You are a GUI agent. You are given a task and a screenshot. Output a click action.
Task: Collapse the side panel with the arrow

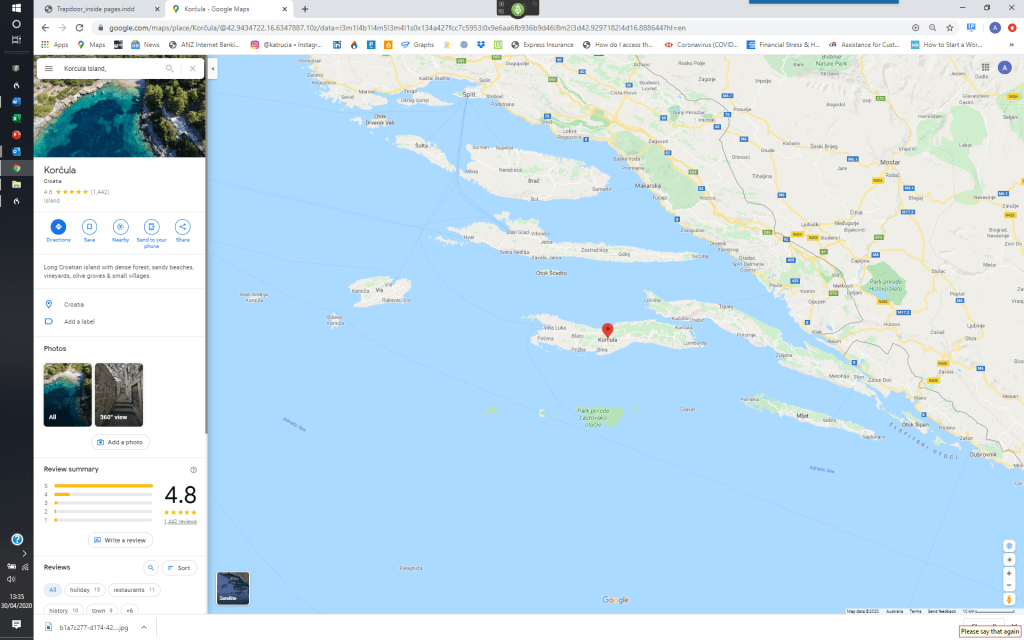pos(212,69)
